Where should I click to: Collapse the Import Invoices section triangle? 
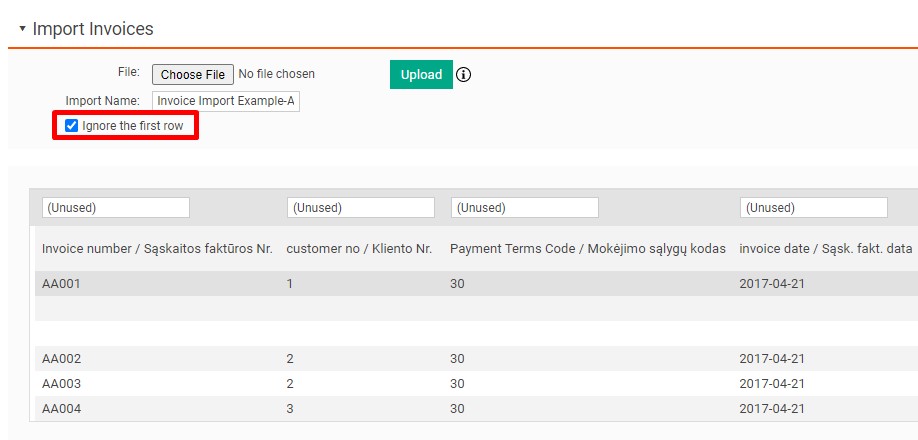coord(22,29)
